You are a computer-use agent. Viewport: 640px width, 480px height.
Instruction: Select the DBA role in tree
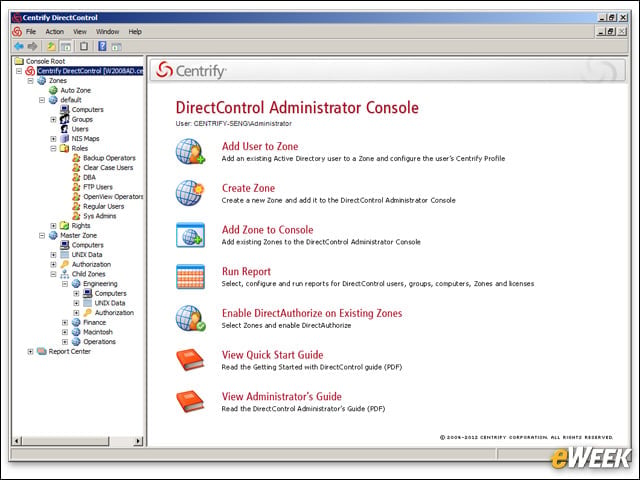click(89, 177)
